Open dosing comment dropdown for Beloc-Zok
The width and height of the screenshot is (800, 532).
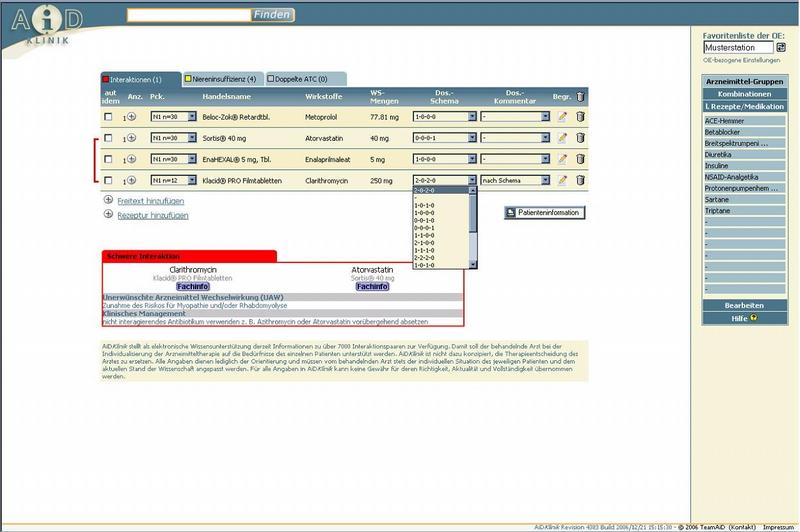(515, 117)
